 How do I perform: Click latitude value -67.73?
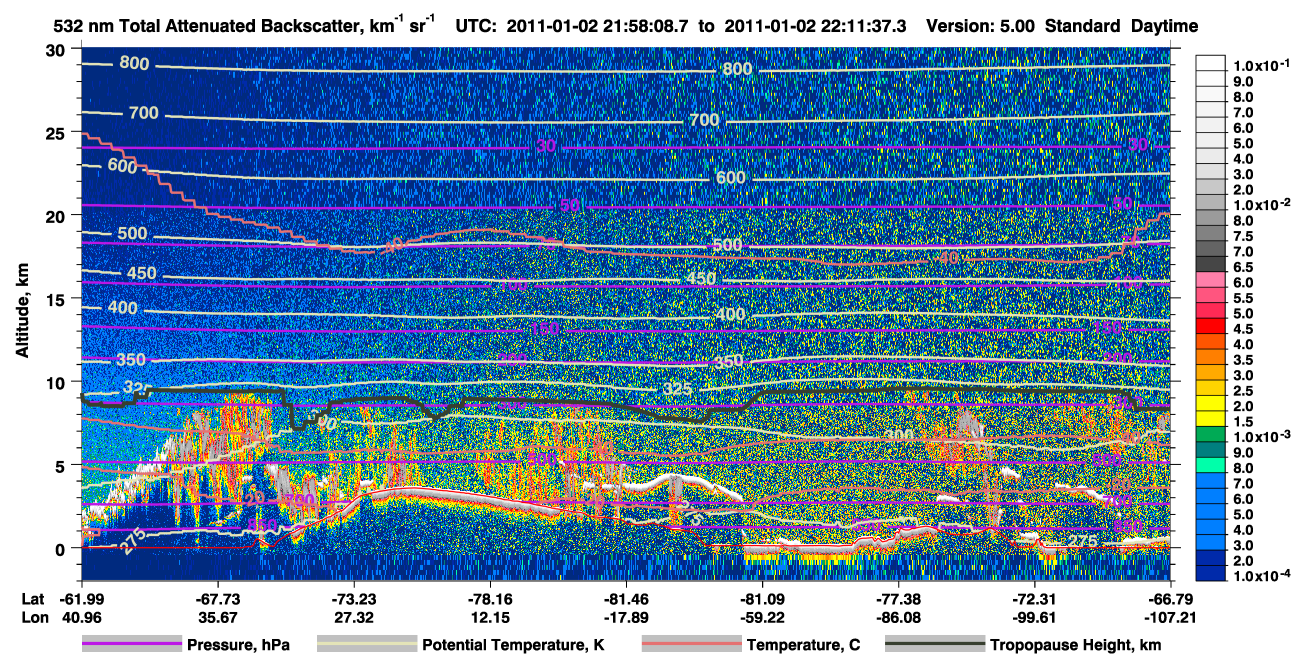(x=217, y=600)
